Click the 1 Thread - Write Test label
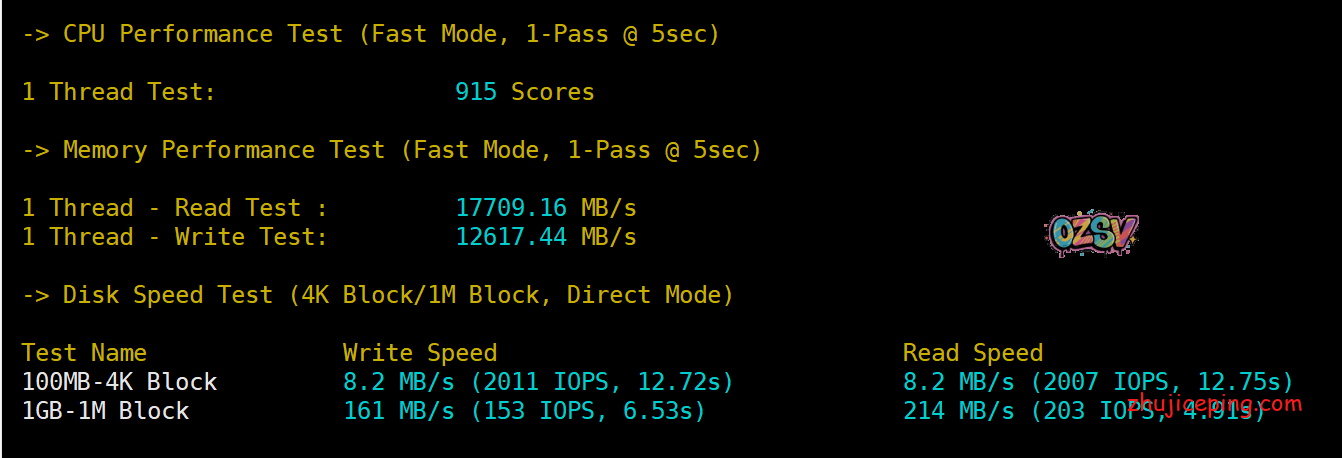 174,237
